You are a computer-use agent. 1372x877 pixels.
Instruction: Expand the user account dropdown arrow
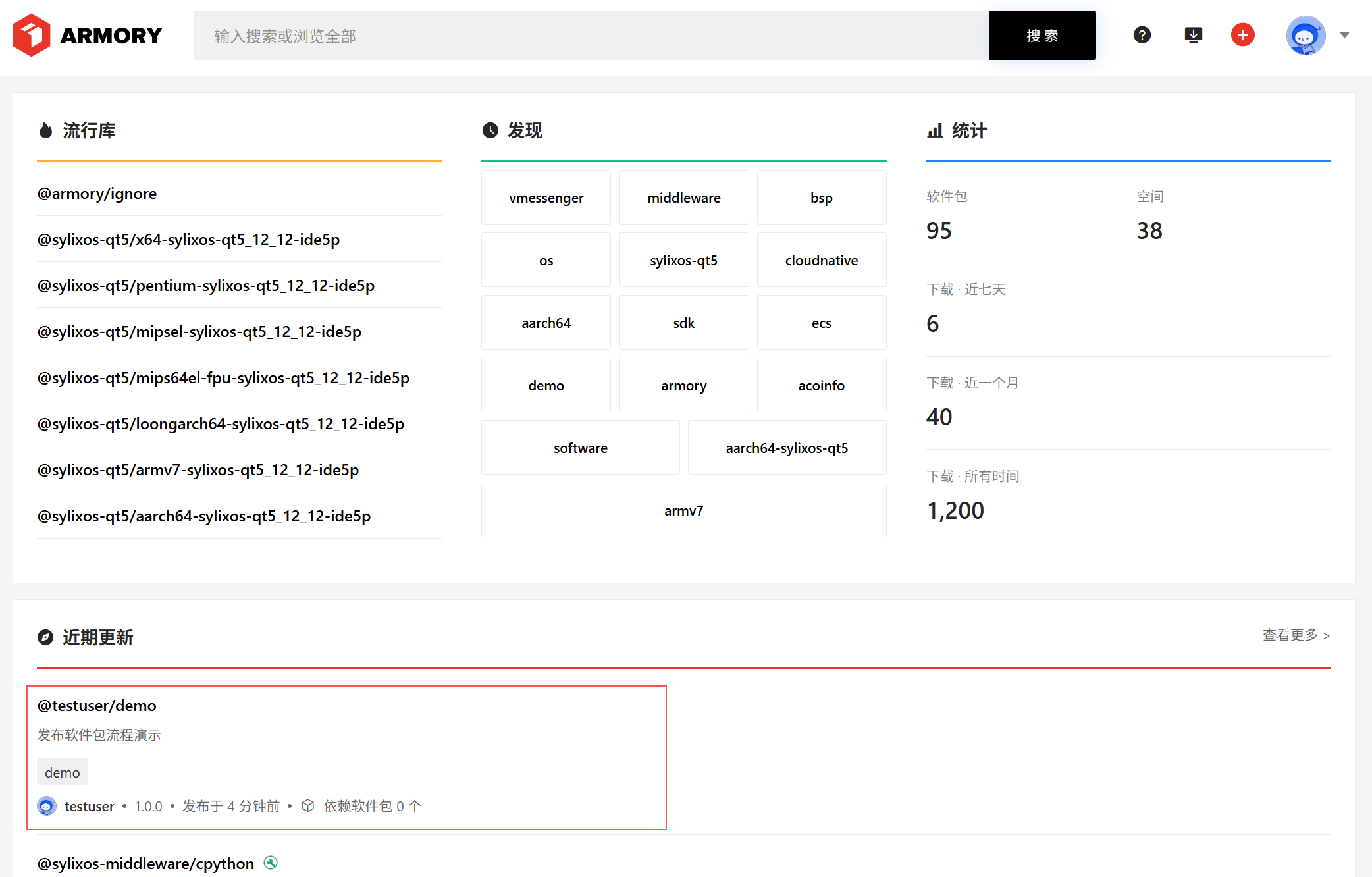point(1344,36)
